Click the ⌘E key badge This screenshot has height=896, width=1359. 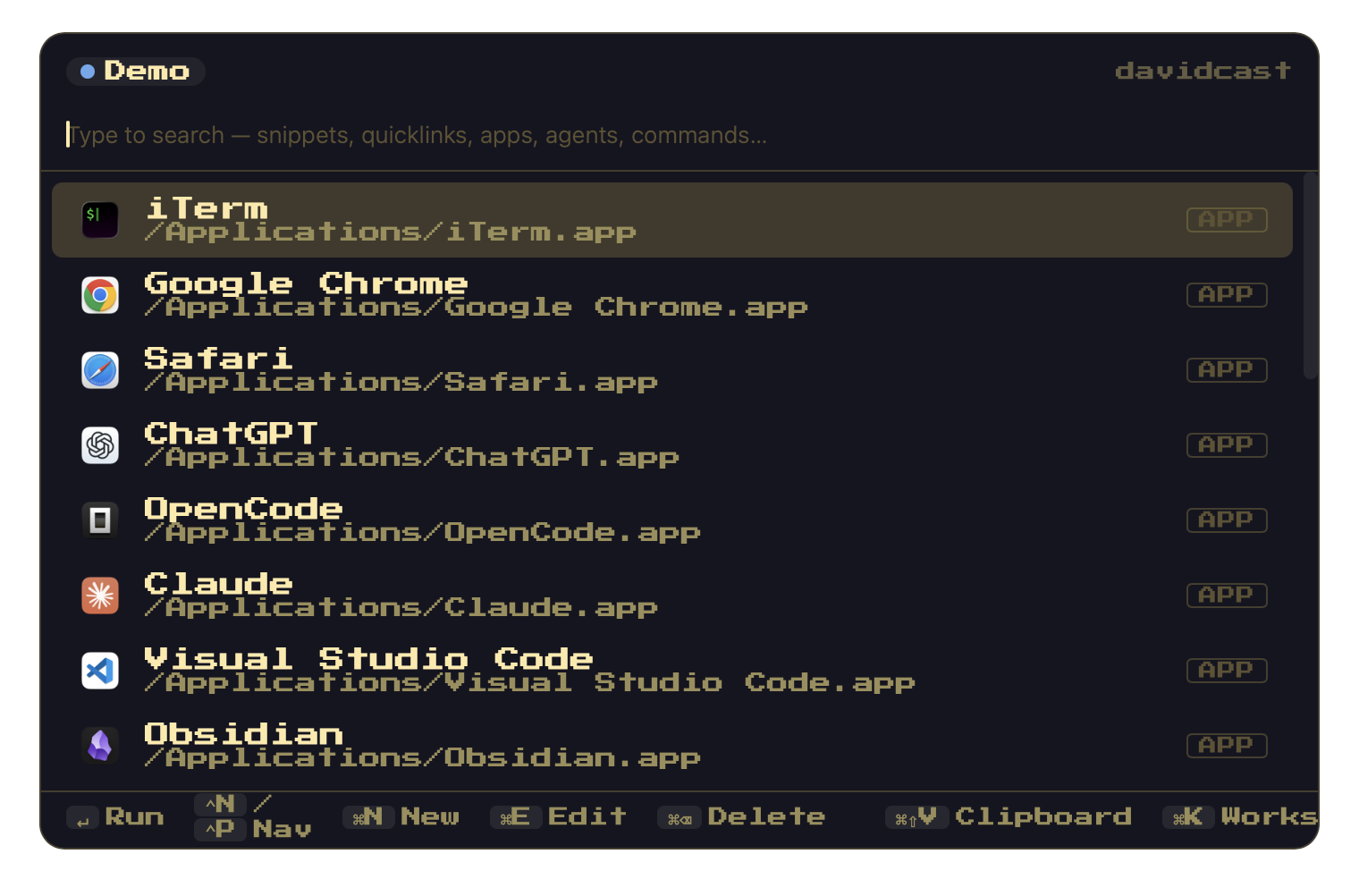pyautogui.click(x=516, y=816)
